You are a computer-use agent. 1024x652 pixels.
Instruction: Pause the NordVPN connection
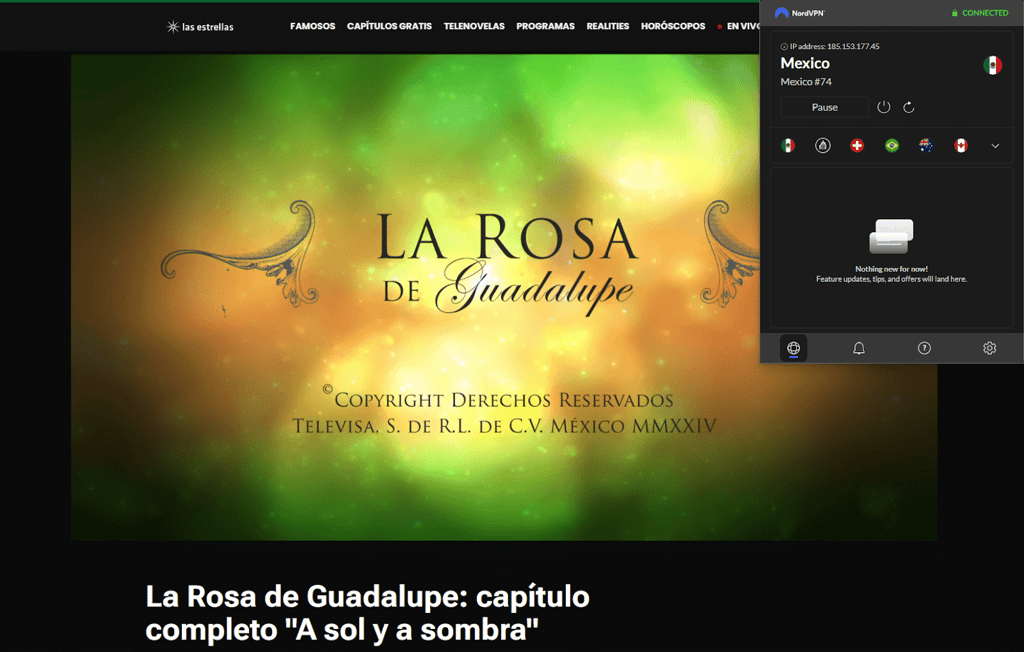click(824, 107)
